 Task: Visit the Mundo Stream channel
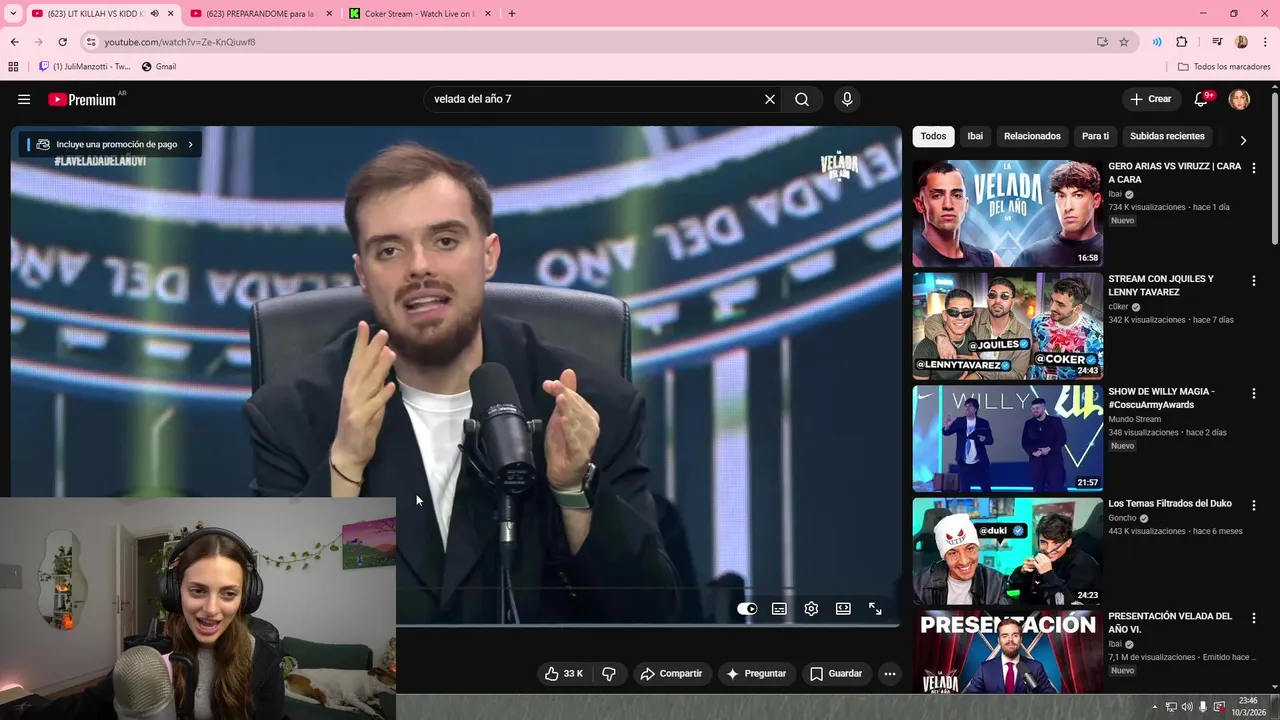click(x=1134, y=419)
